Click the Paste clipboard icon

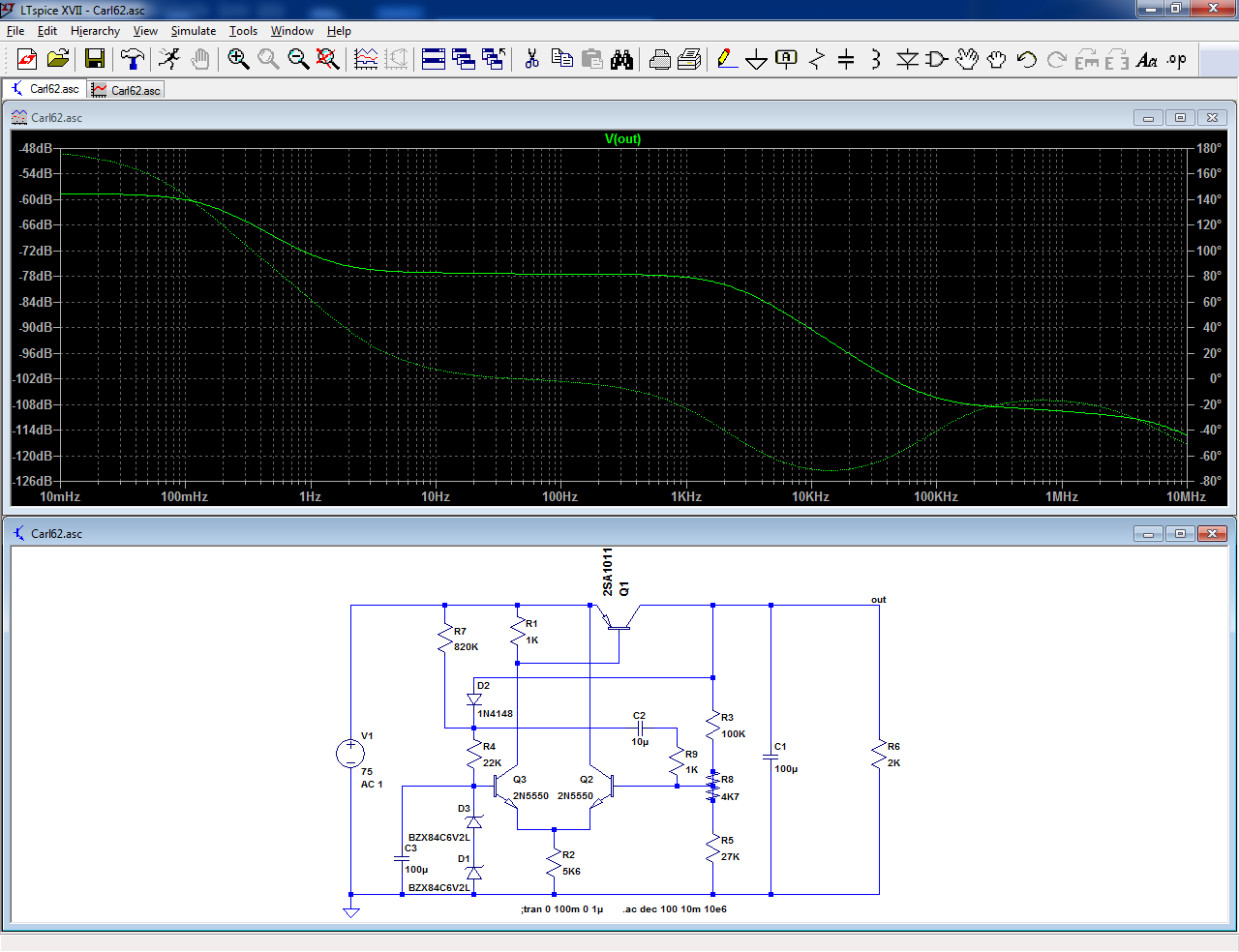(x=591, y=60)
